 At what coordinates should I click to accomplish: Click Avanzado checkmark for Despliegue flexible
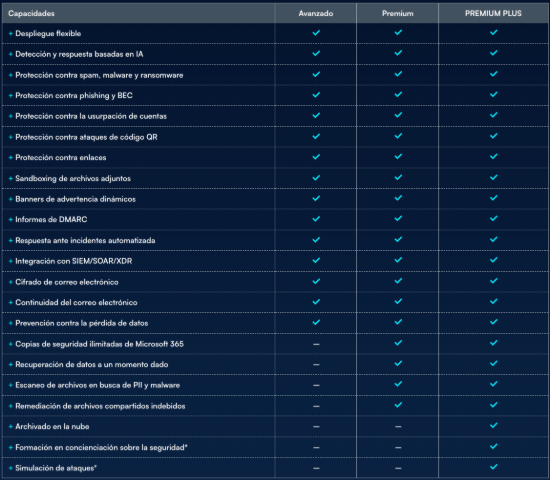(x=316, y=33)
